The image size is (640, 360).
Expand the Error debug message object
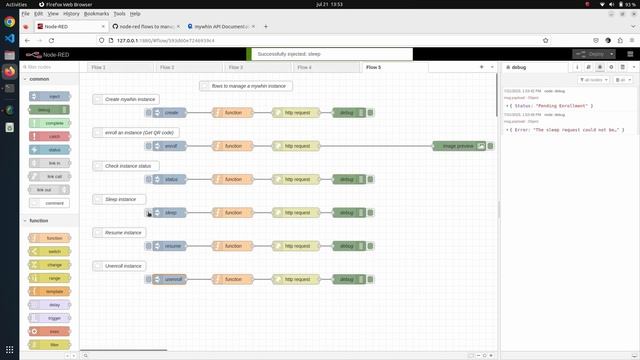pos(507,130)
